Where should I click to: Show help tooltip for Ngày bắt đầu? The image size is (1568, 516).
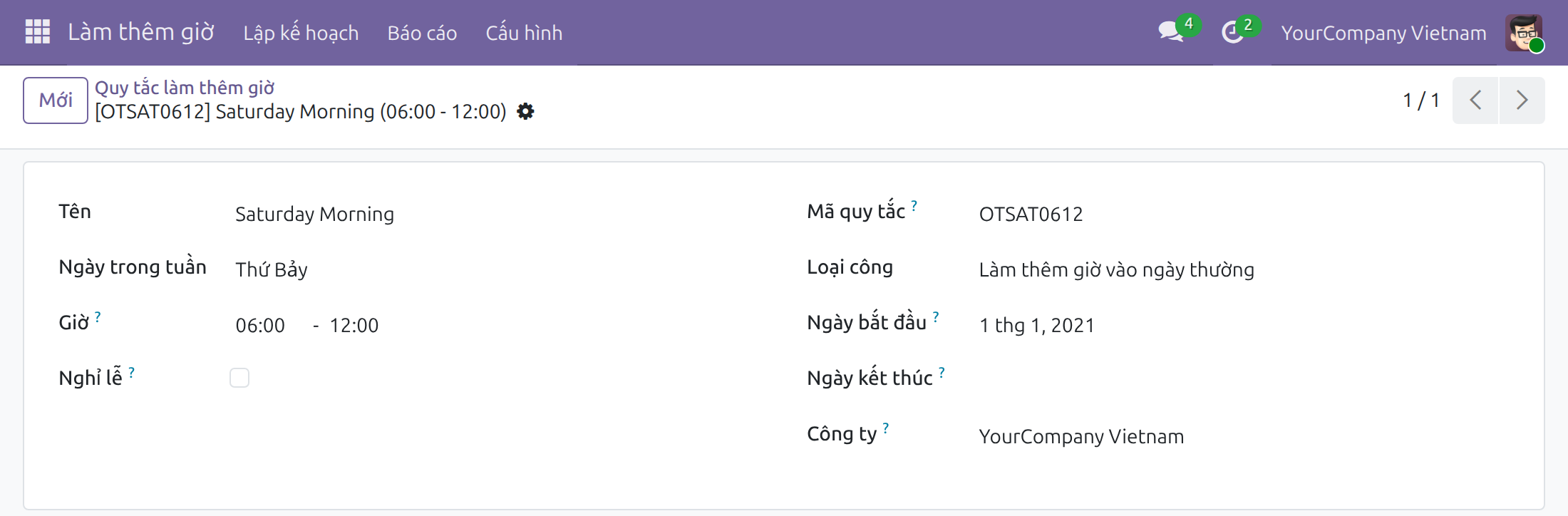(936, 316)
